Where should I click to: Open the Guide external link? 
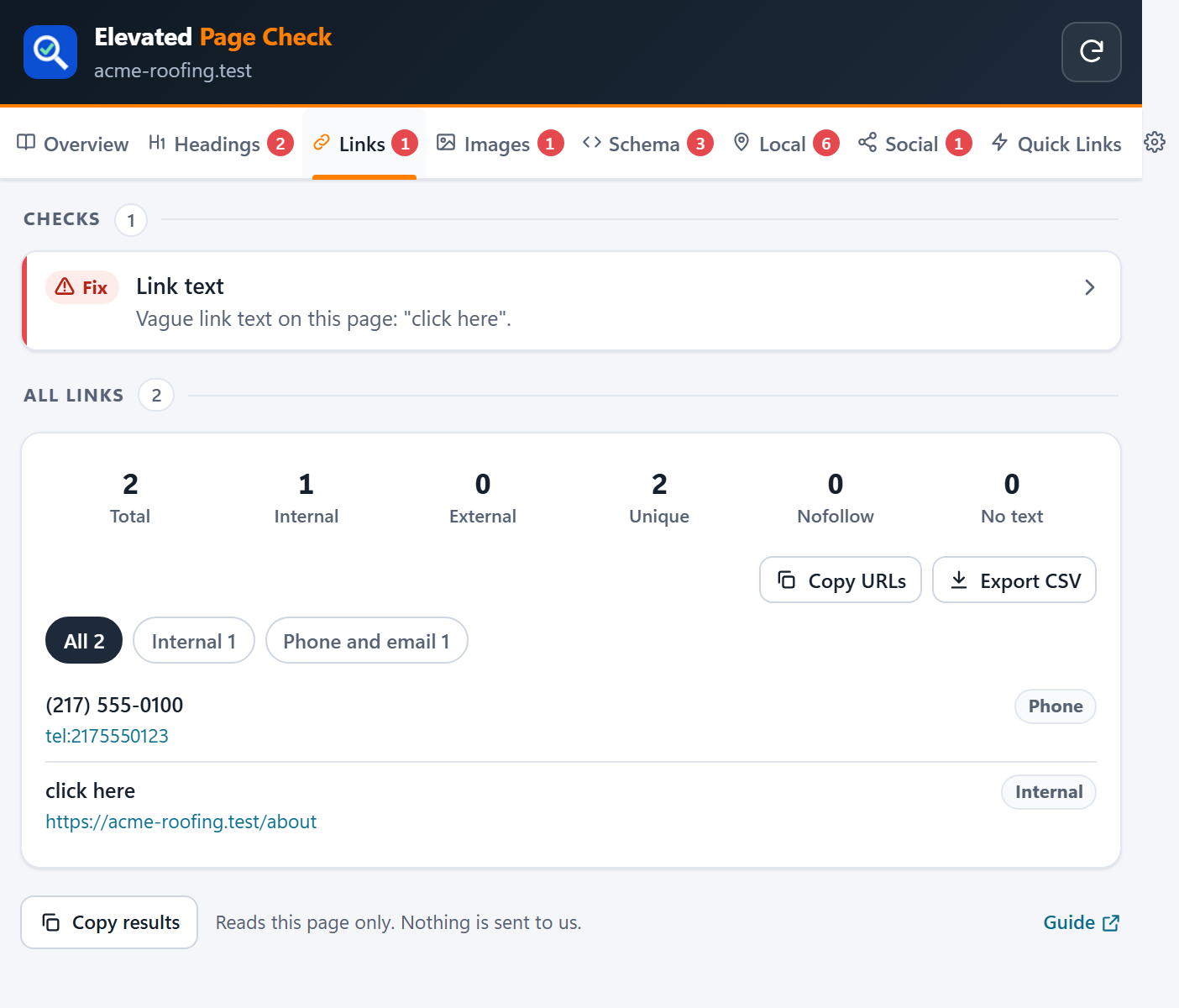[1081, 922]
